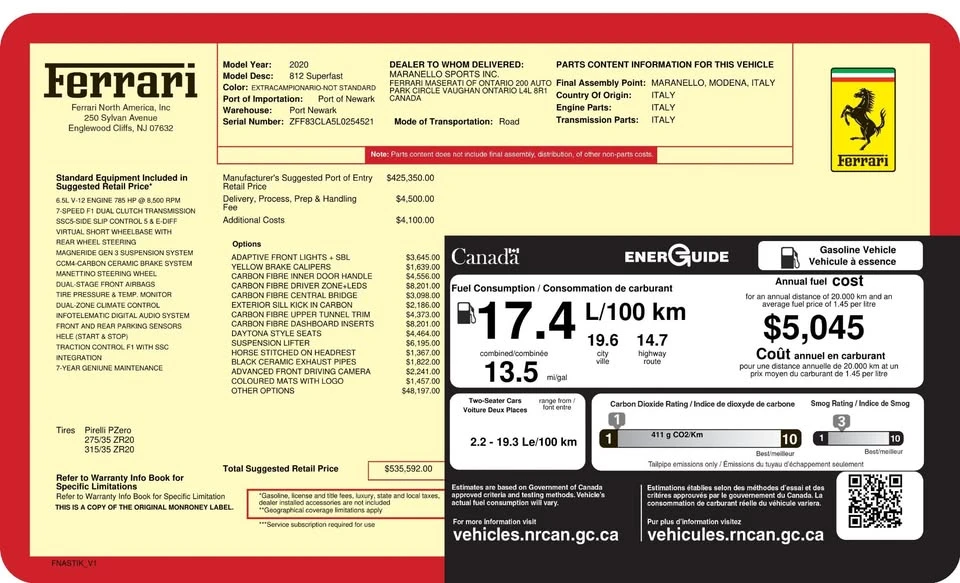This screenshot has height=583, width=960.
Task: Click the grey marker 1 above carbon dioxide bar
Action: [x=617, y=420]
